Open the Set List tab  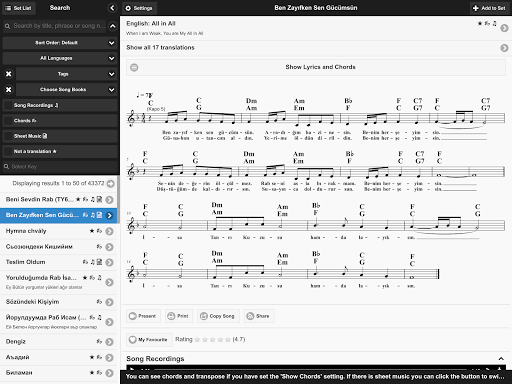click(19, 8)
